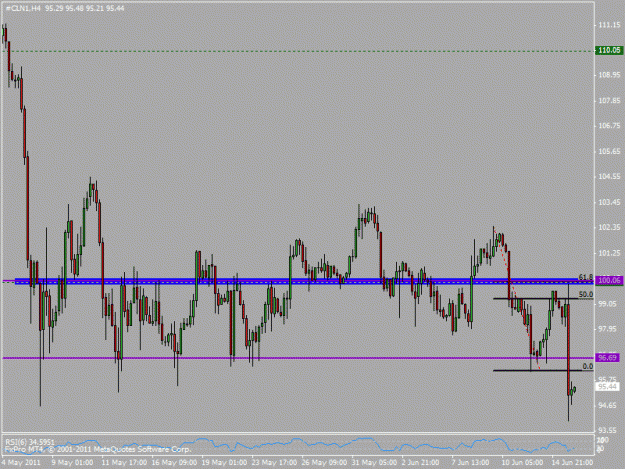This screenshot has height=469, width=625.
Task: Click the current price tag 95.44
Action: pyautogui.click(x=607, y=387)
